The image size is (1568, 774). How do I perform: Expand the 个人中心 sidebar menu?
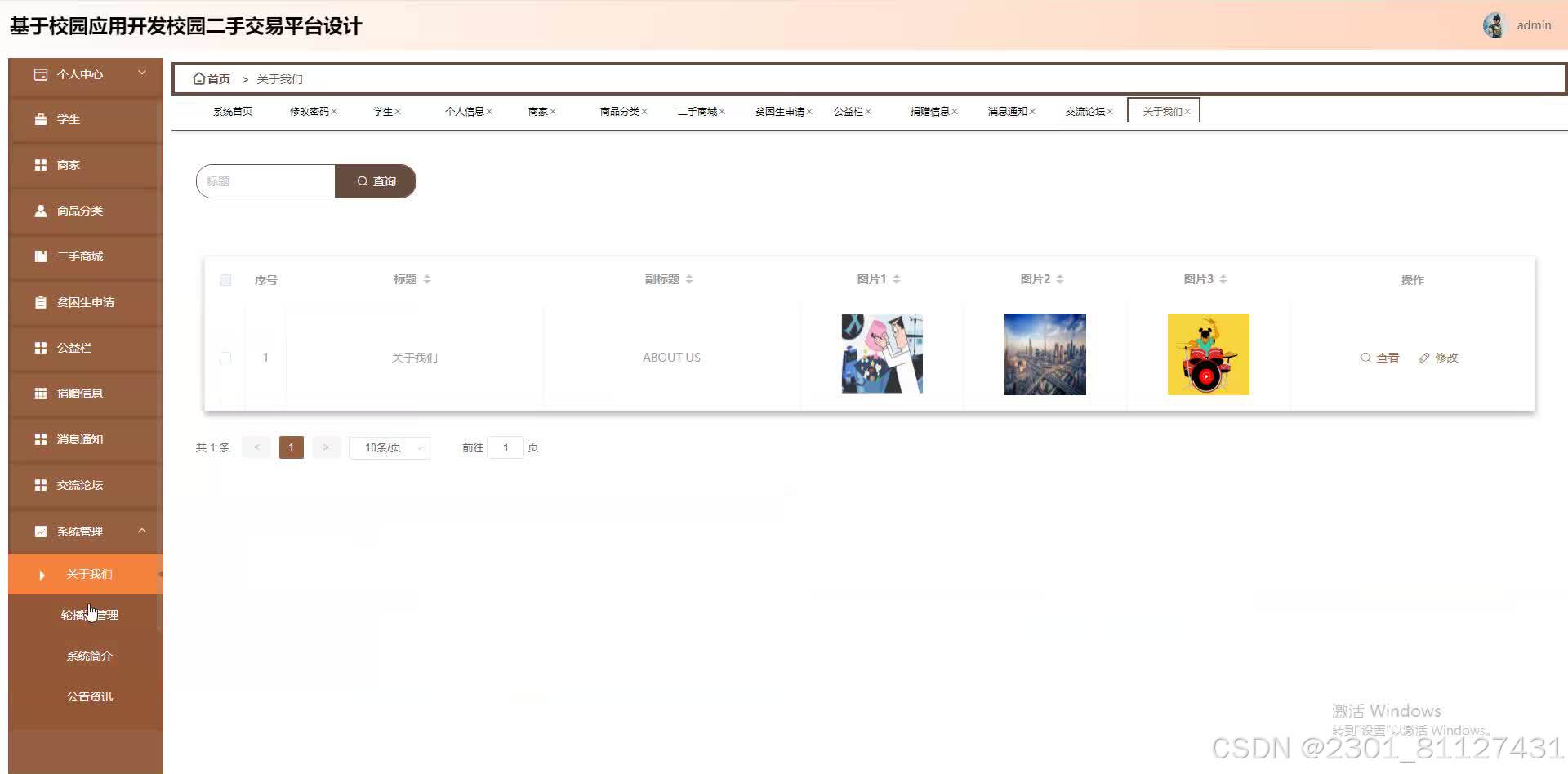86,74
